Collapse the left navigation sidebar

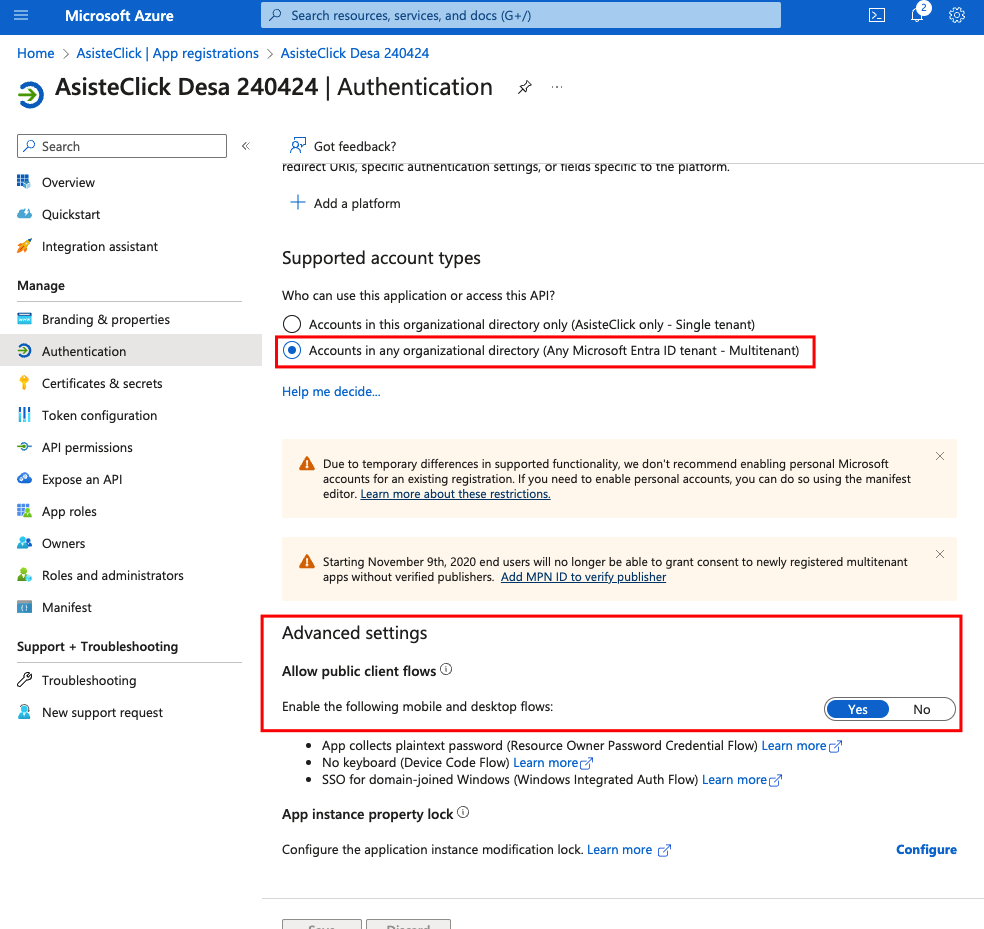pos(245,145)
